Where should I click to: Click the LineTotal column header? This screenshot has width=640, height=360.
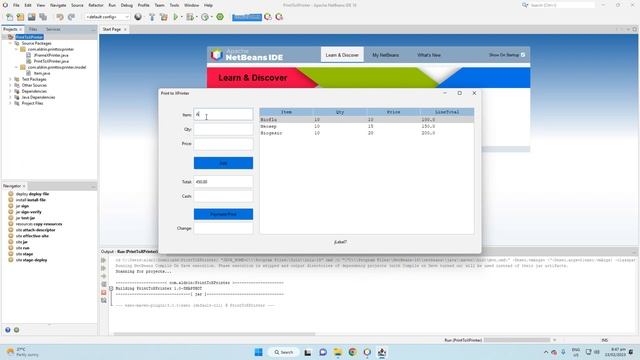447,112
